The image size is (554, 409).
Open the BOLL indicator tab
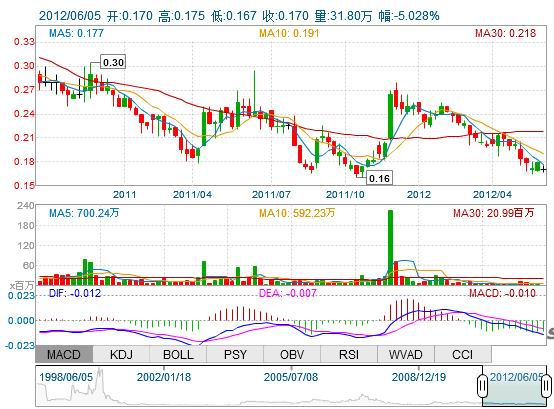pyautogui.click(x=178, y=354)
